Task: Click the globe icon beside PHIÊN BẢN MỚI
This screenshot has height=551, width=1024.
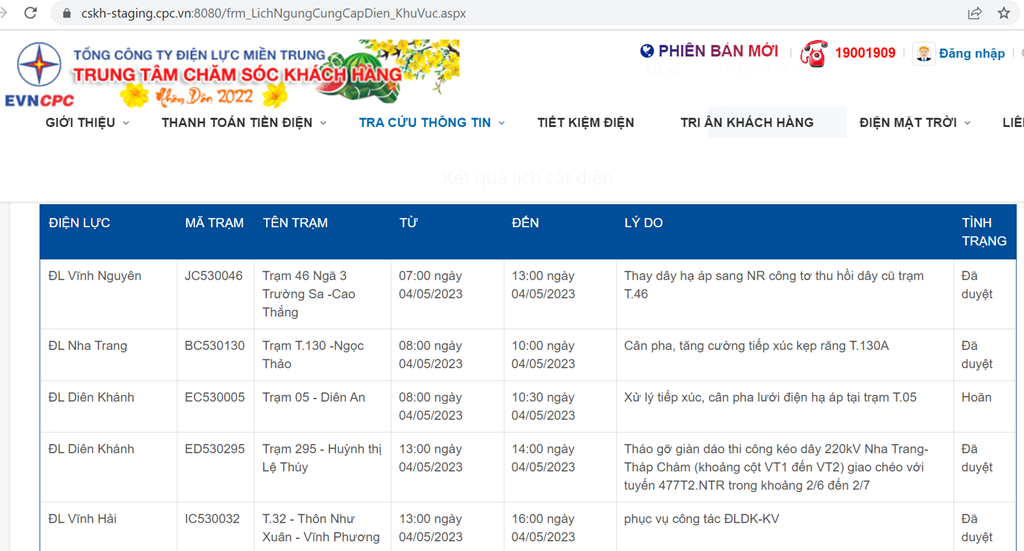Action: coord(647,51)
